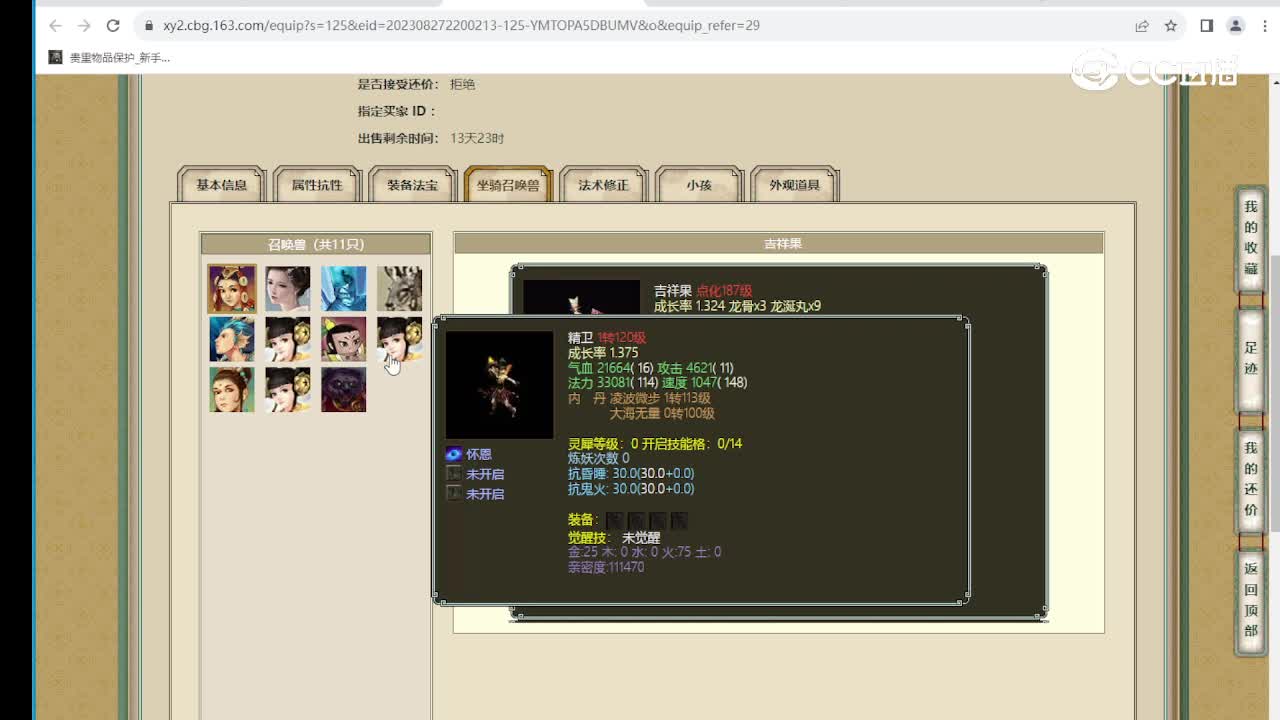Click the browser vertical scrollbar
1280x720 pixels.
click(1274, 395)
